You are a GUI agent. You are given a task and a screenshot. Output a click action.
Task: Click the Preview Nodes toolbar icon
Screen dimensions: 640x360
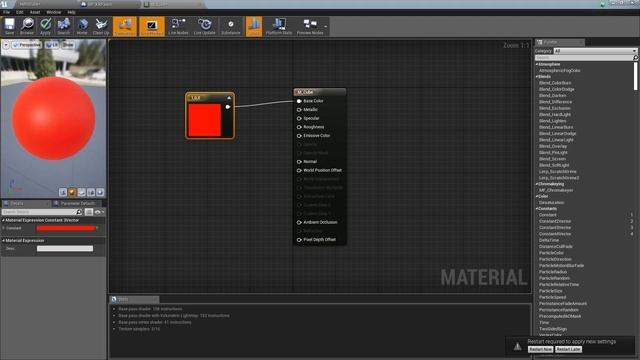tap(310, 26)
